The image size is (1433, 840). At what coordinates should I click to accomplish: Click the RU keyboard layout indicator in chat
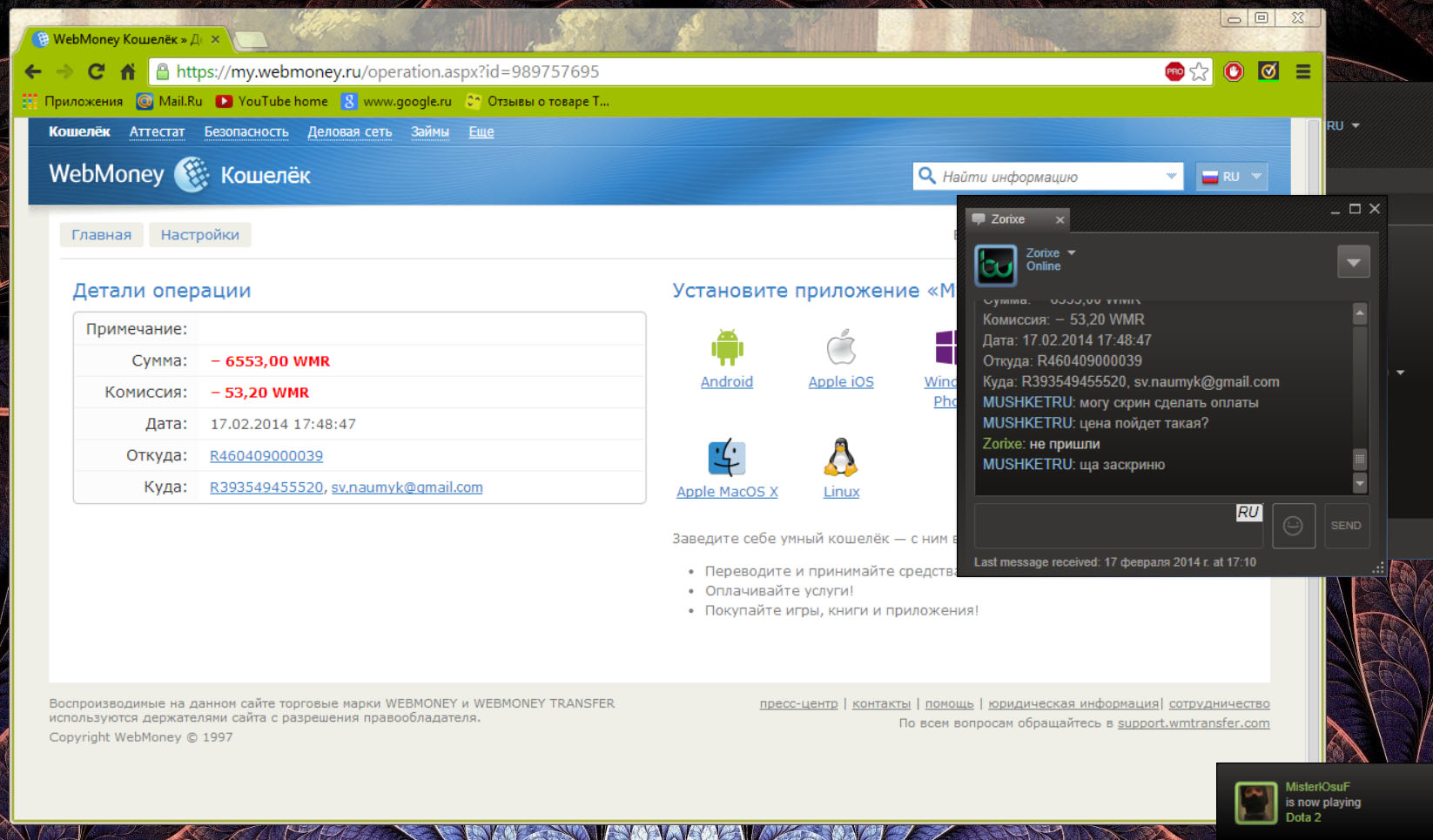pyautogui.click(x=1248, y=513)
